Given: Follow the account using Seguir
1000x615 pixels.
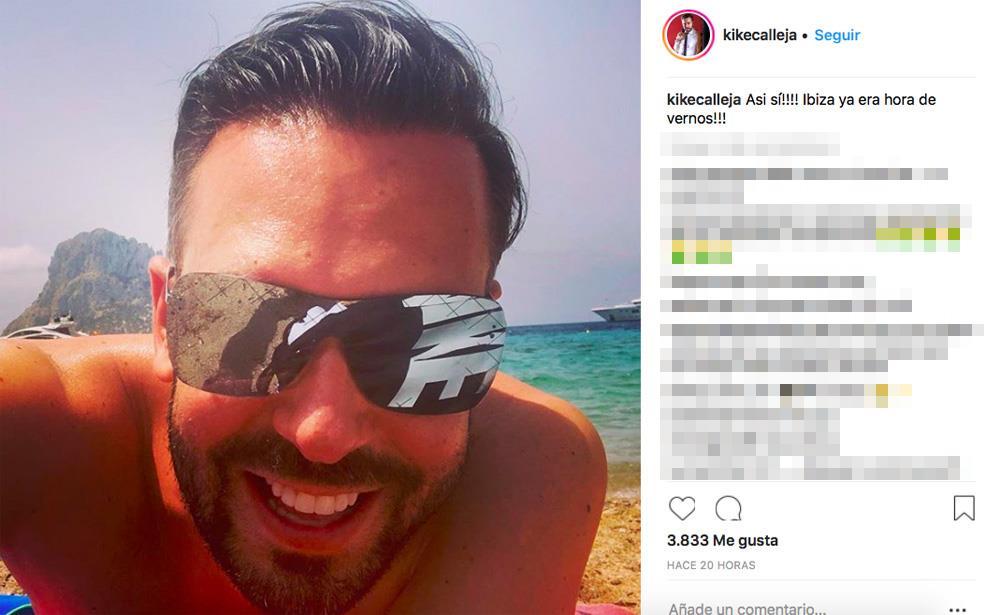Looking at the screenshot, I should 837,35.
